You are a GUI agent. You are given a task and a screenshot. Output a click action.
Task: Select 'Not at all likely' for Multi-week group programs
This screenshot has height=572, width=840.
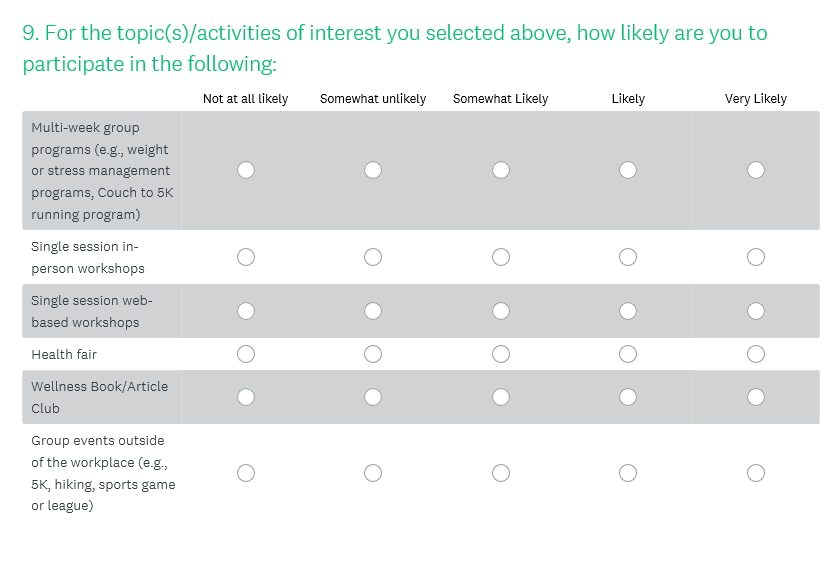pos(246,170)
